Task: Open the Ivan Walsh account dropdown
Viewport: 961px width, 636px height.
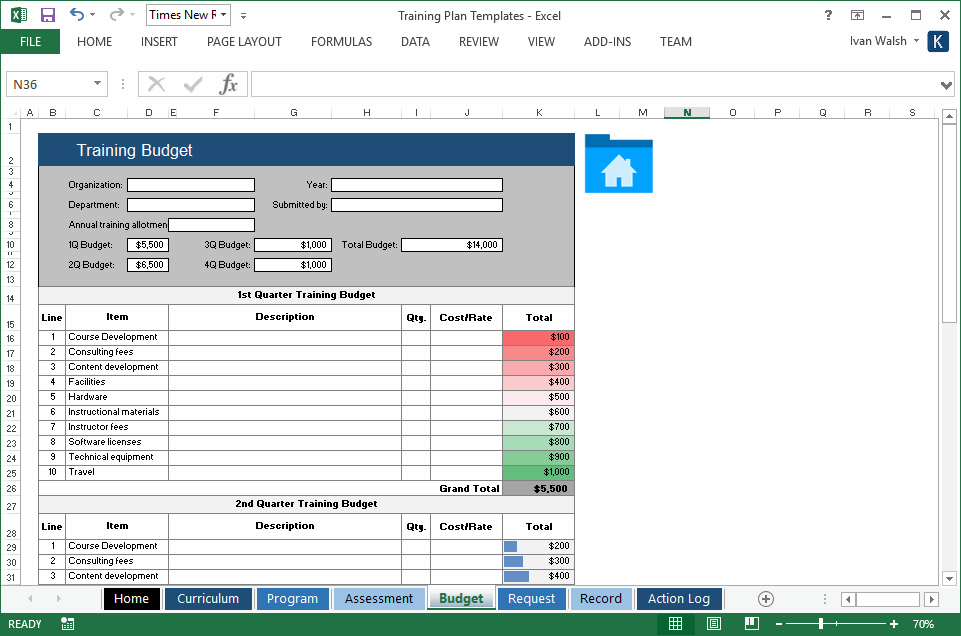Action: click(884, 41)
